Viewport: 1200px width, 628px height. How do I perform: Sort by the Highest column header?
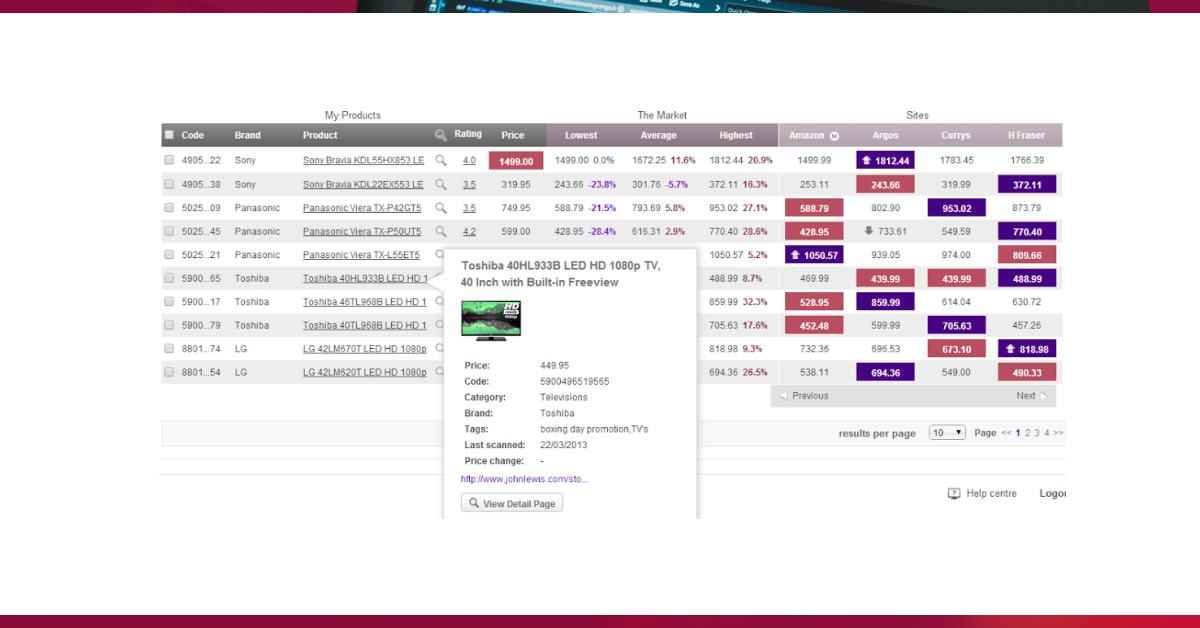(736, 135)
